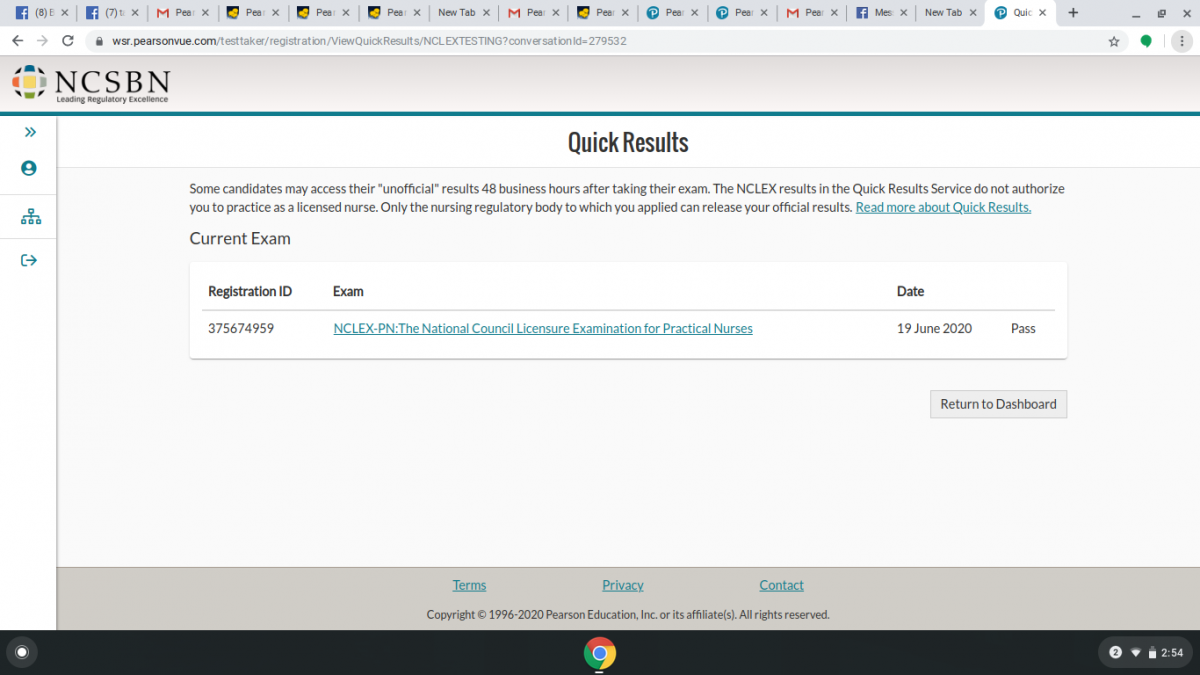The image size is (1200, 675).
Task: Reload the page in browser toolbar
Action: pos(68,41)
